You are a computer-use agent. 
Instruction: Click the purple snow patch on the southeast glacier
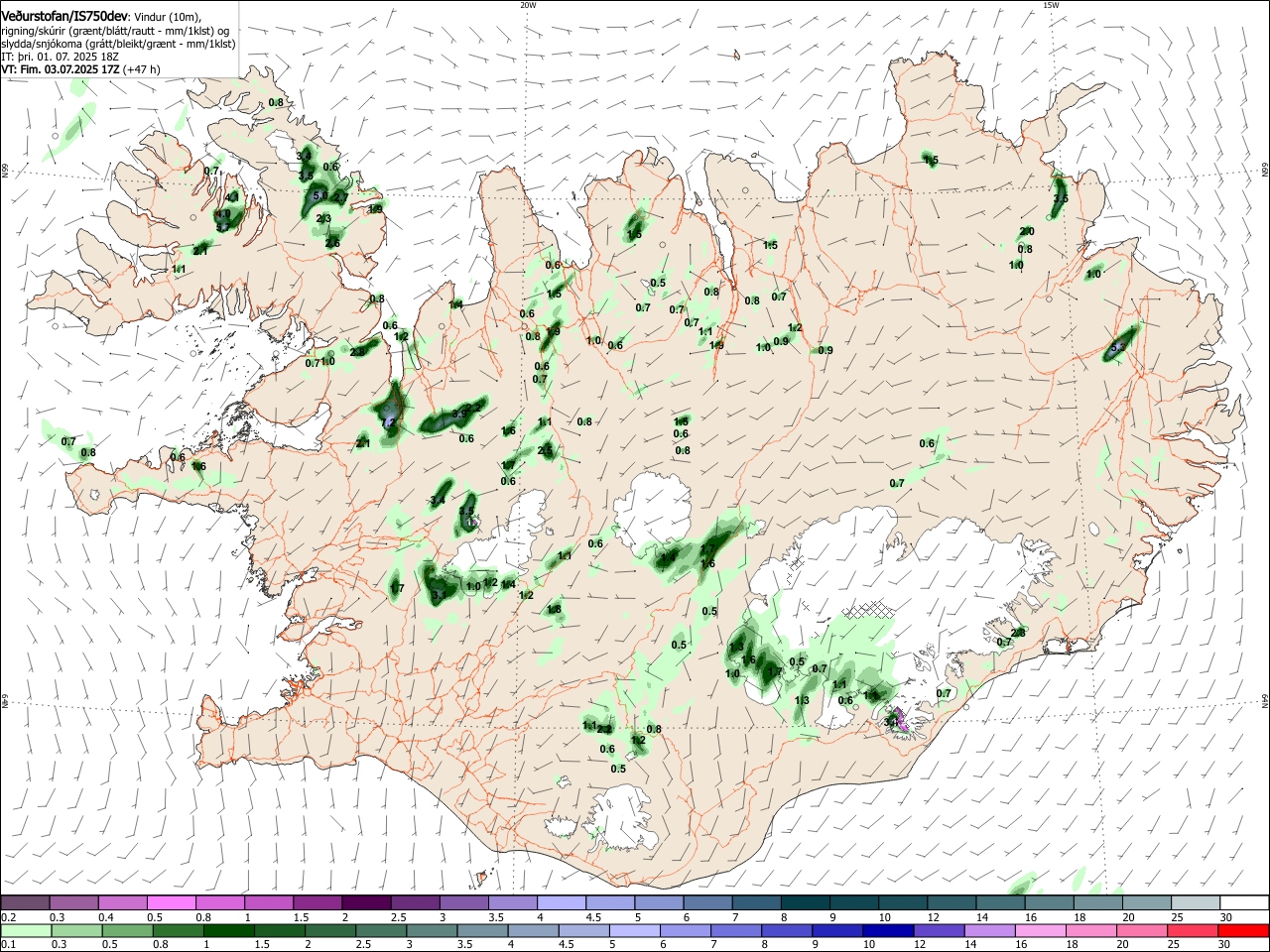point(899,718)
